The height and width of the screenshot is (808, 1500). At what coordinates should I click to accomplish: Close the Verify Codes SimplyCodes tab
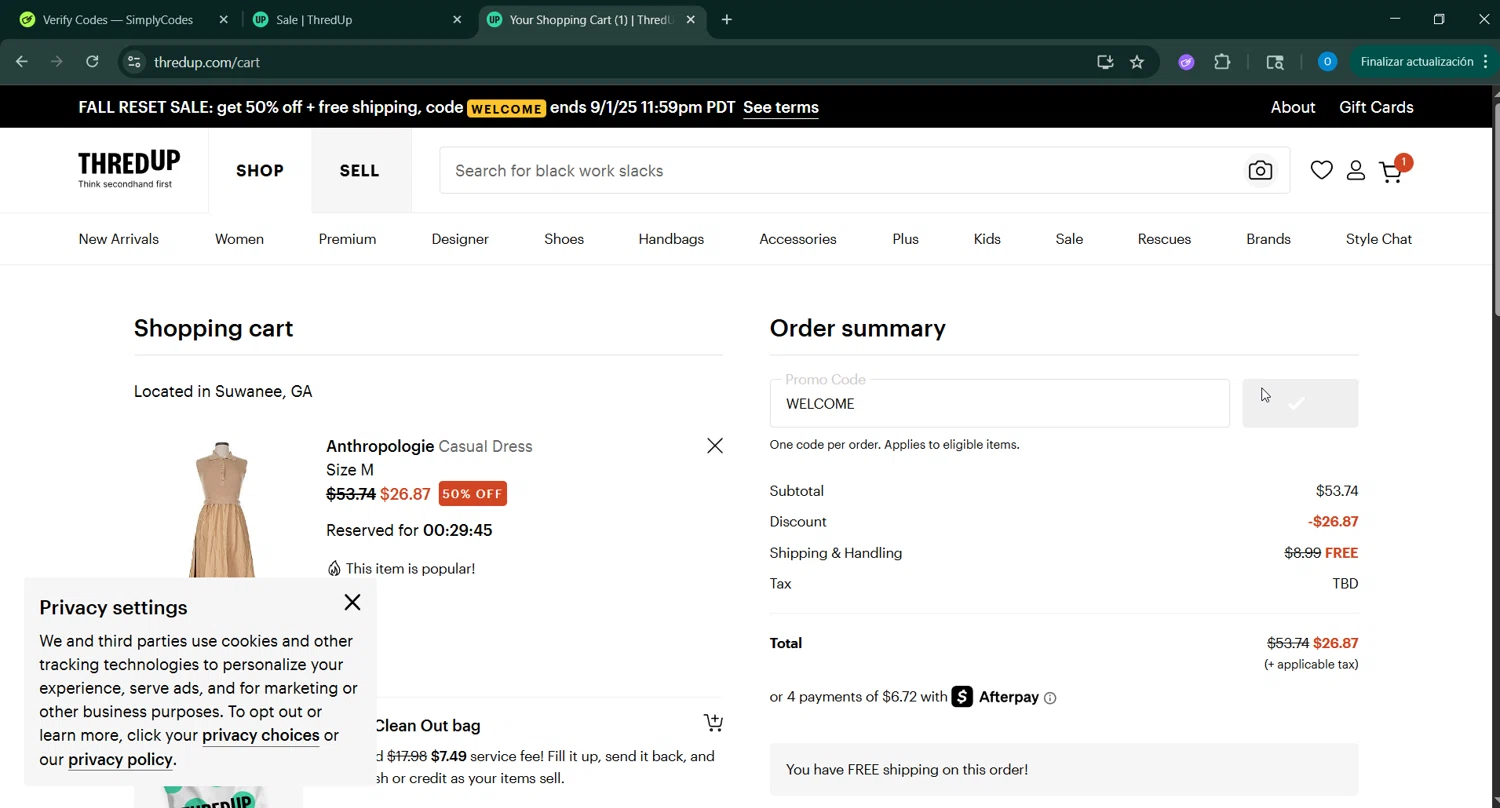pyautogui.click(x=223, y=20)
